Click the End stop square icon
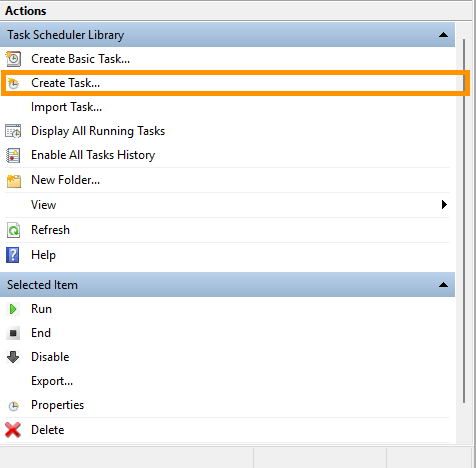Screen dimensions: 476x468 [x=13, y=333]
